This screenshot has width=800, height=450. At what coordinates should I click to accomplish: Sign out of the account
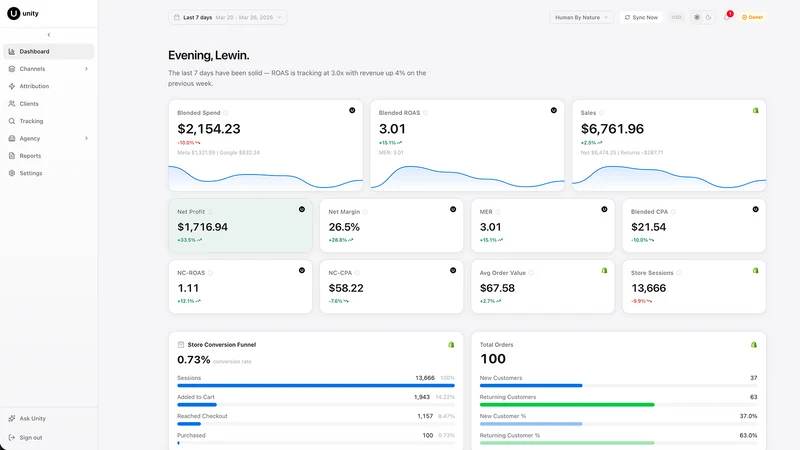coord(48,437)
